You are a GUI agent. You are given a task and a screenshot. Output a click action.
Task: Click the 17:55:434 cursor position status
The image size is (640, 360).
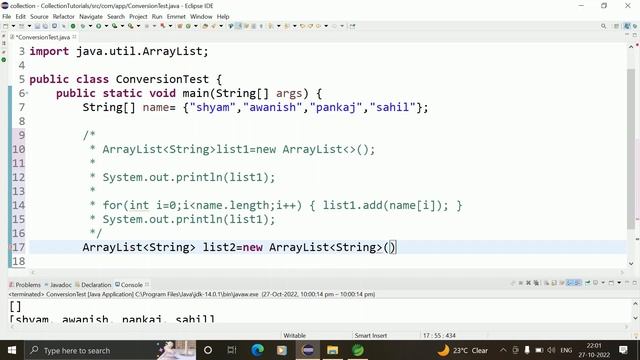tap(439, 335)
